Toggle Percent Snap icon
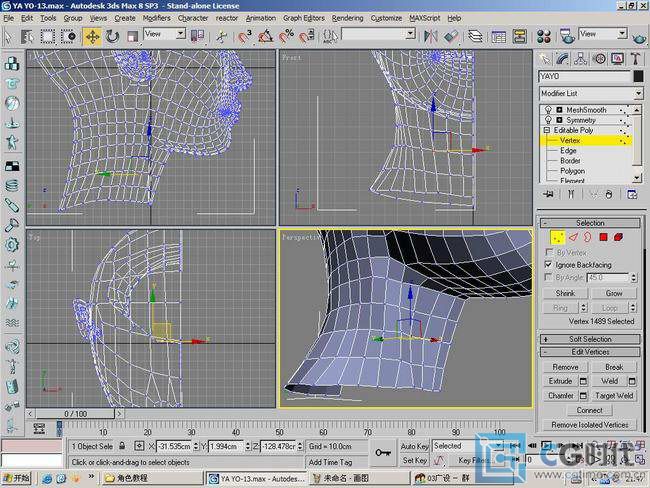The image size is (650, 488). click(x=286, y=36)
